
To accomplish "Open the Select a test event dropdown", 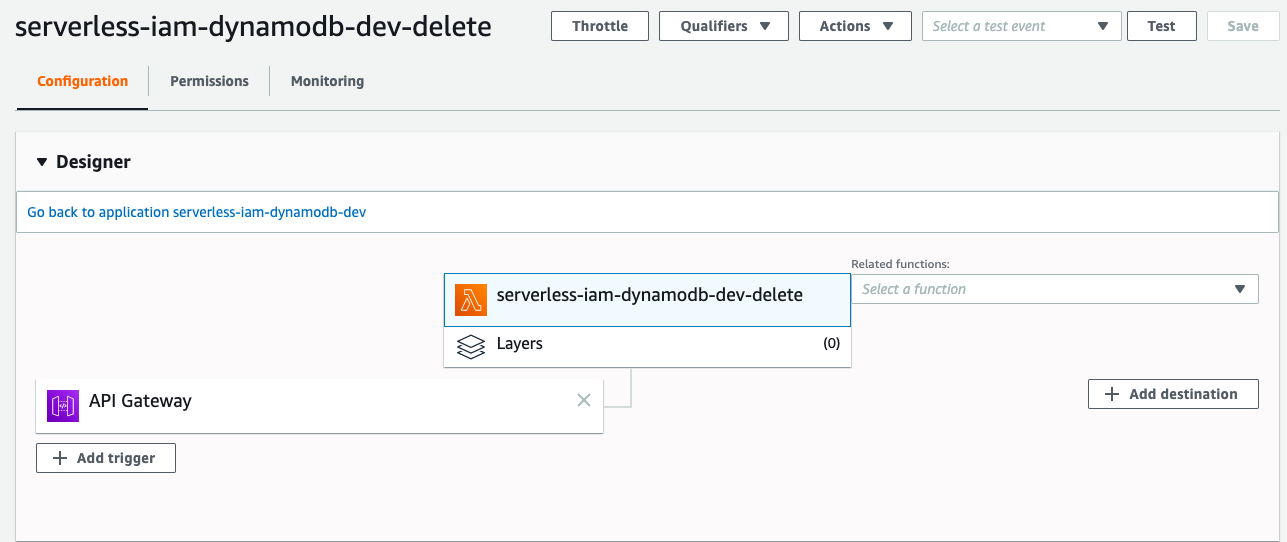I will (x=1020, y=26).
